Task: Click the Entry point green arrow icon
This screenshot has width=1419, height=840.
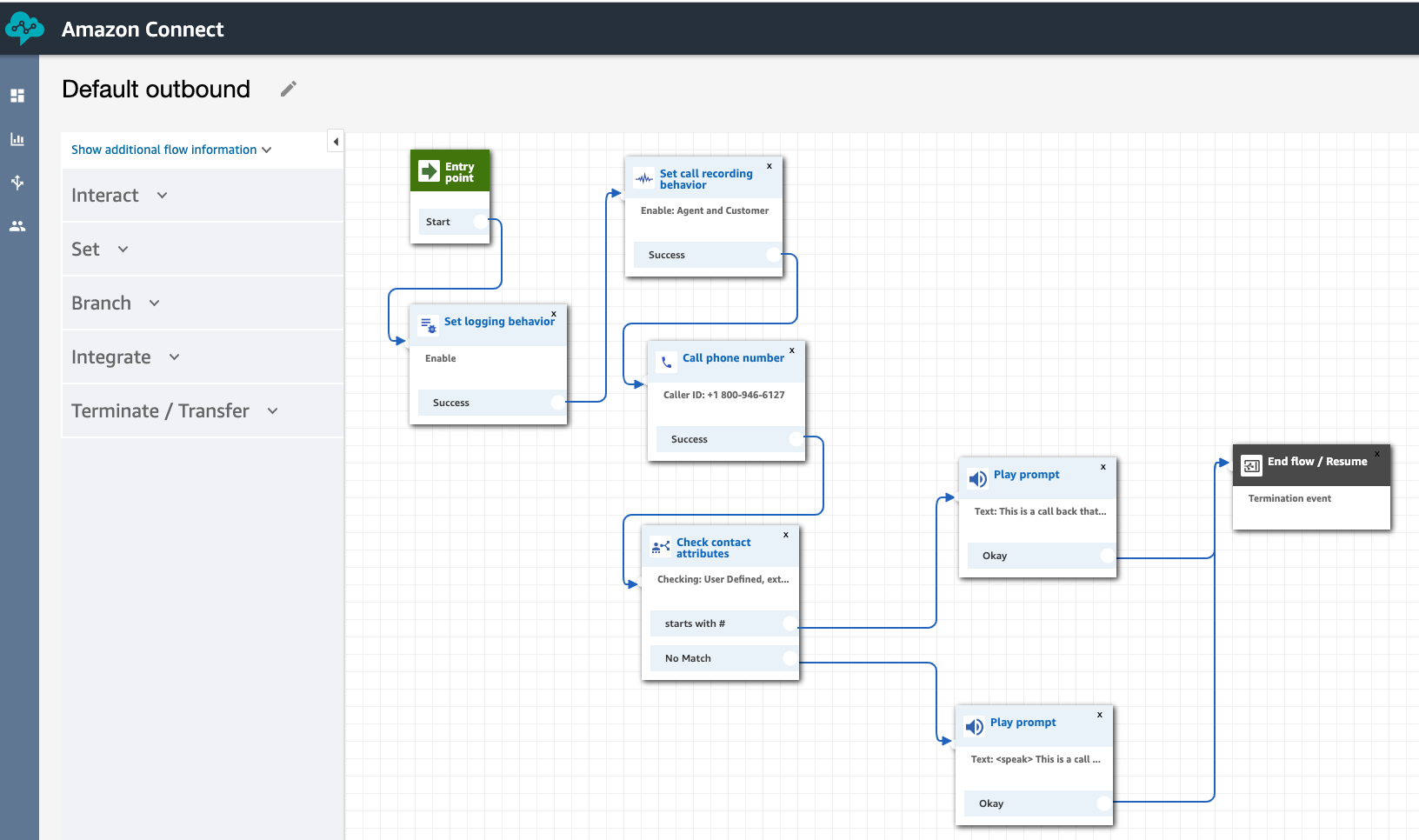Action: [x=430, y=171]
